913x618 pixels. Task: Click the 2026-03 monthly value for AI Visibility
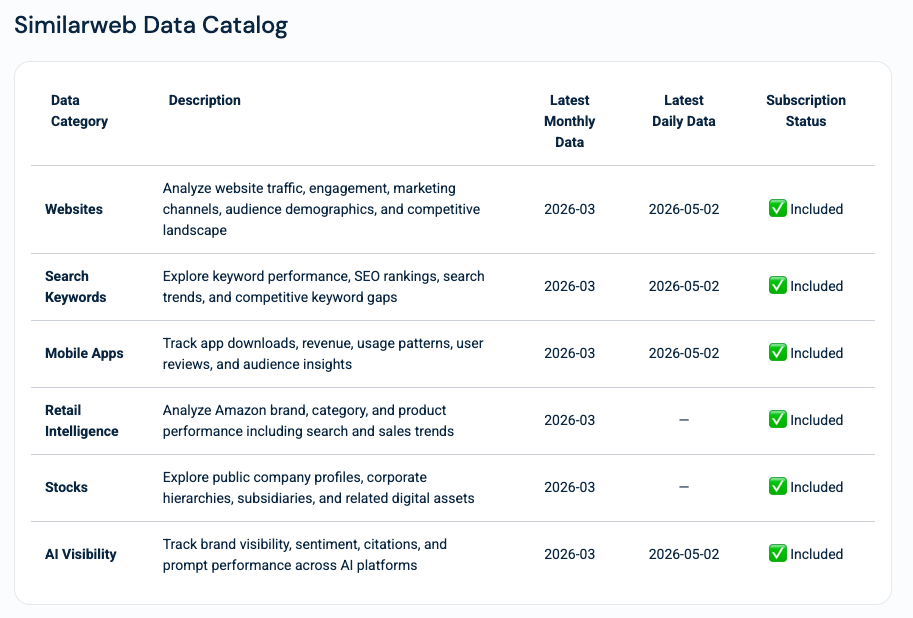tap(569, 554)
